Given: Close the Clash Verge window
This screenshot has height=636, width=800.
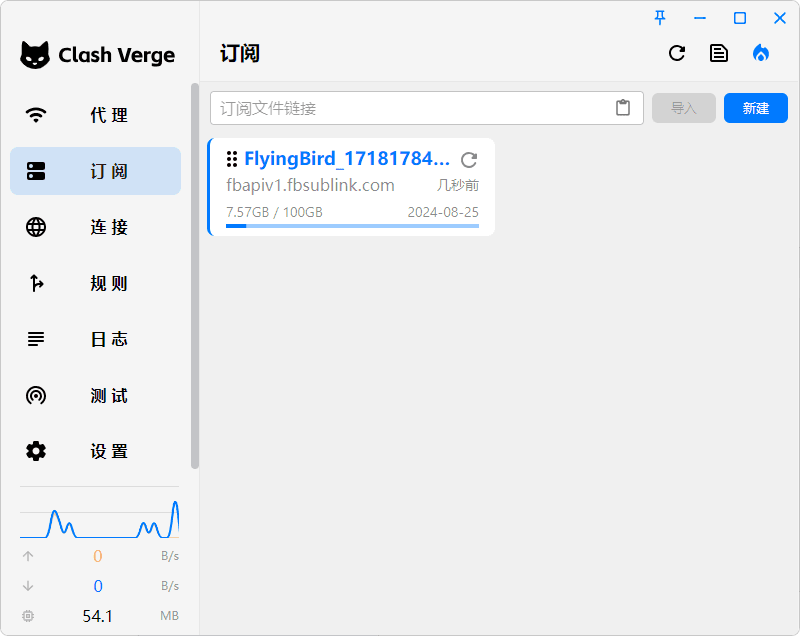Looking at the screenshot, I should click(780, 18).
